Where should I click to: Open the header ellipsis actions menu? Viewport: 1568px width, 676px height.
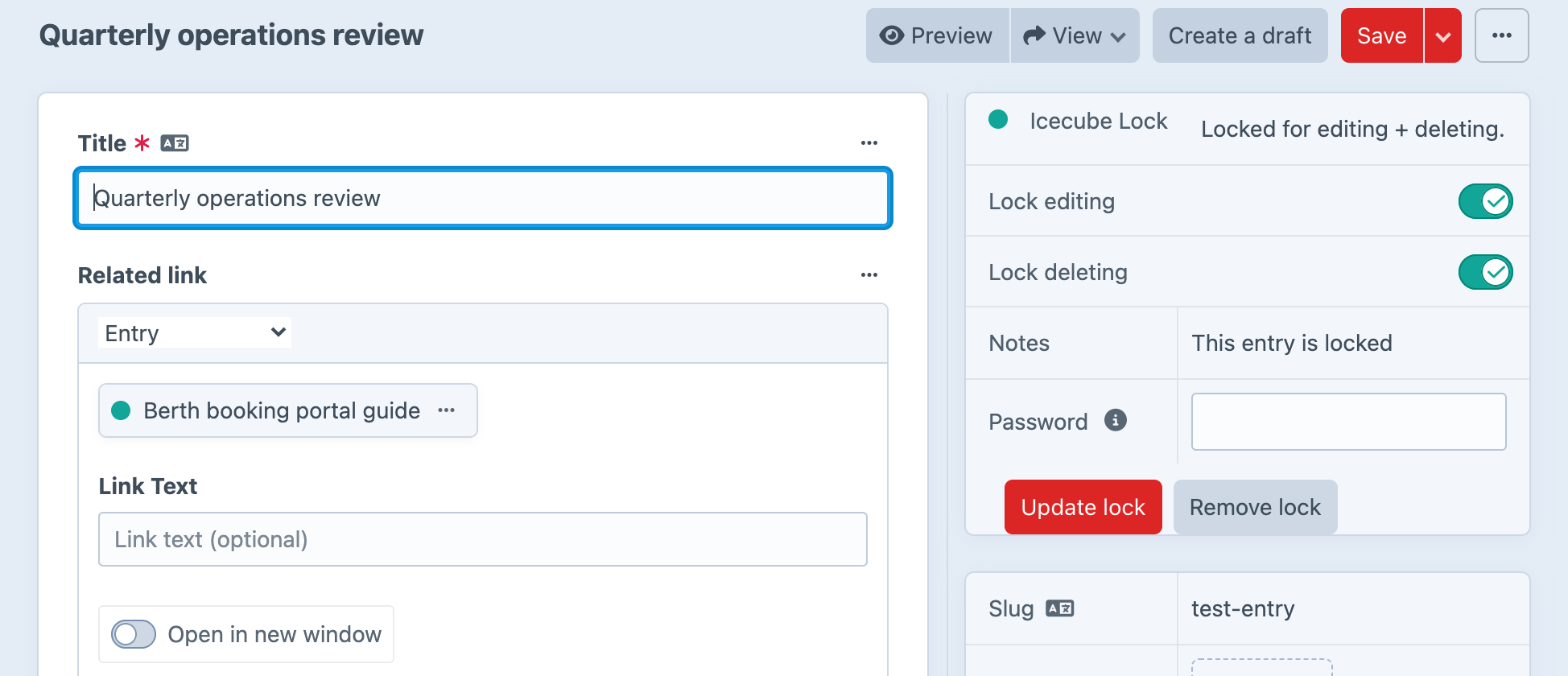click(x=1501, y=35)
